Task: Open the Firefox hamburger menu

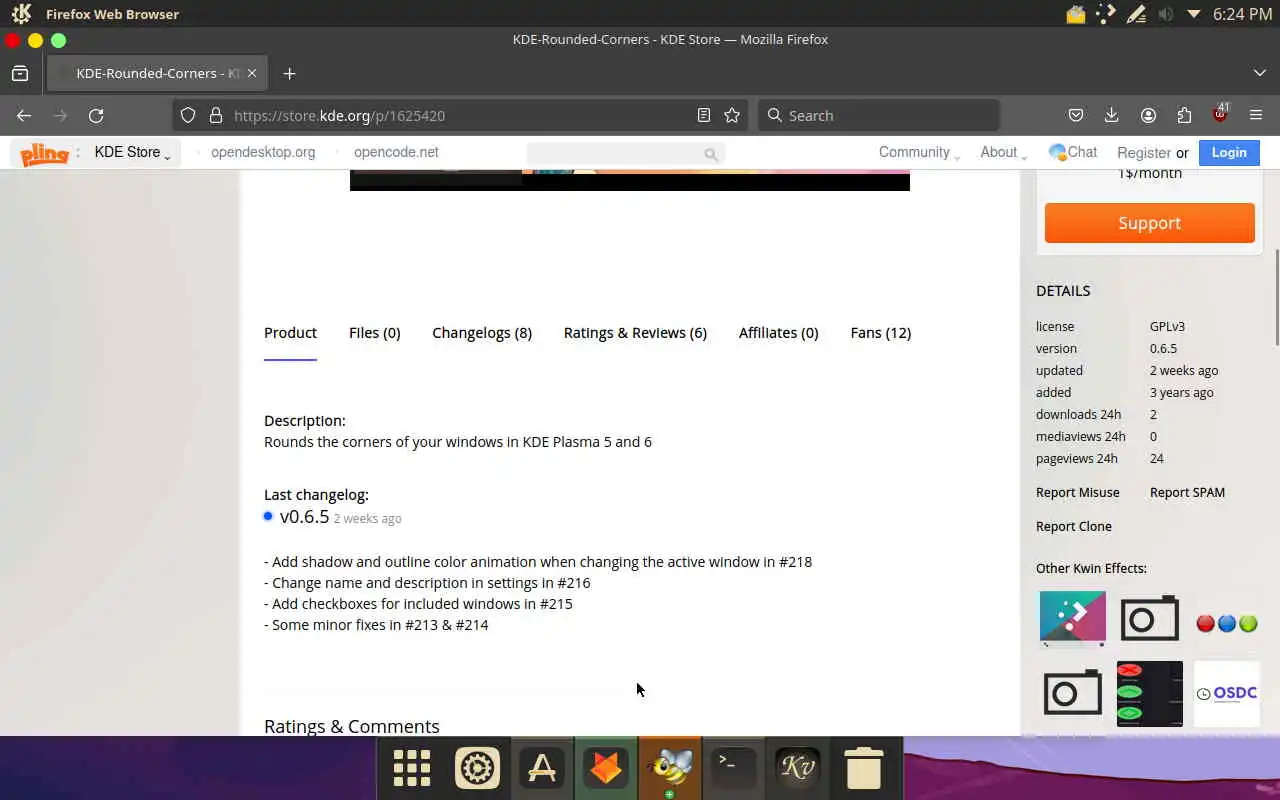Action: [1256, 115]
